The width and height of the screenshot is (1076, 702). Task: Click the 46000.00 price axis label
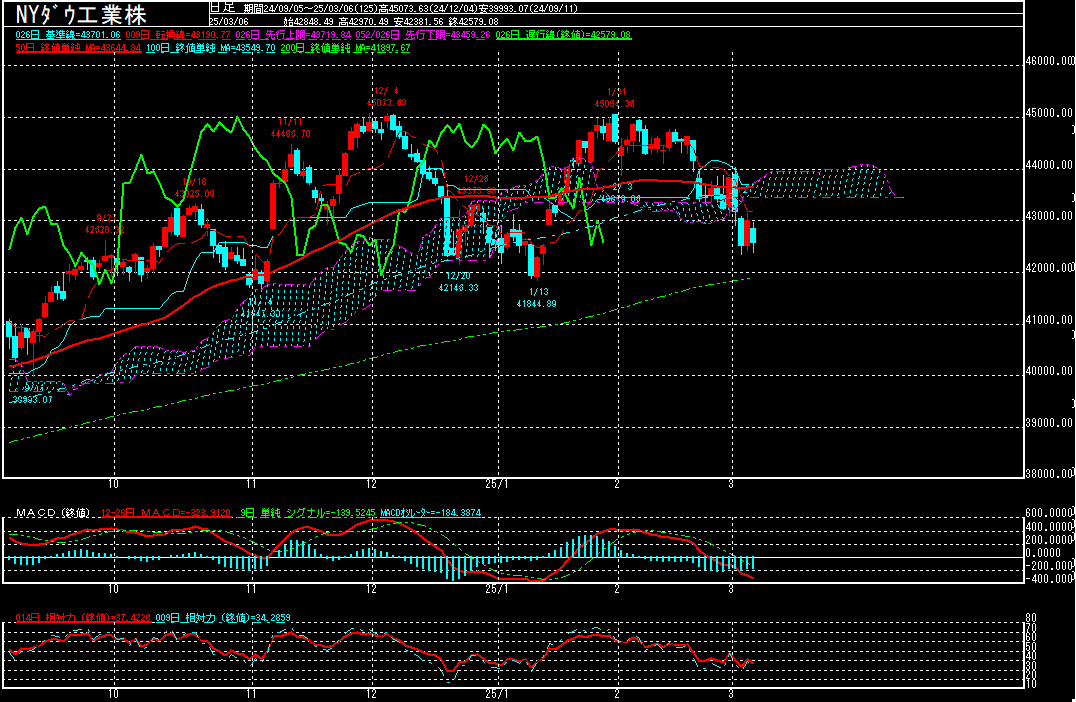1050,60
